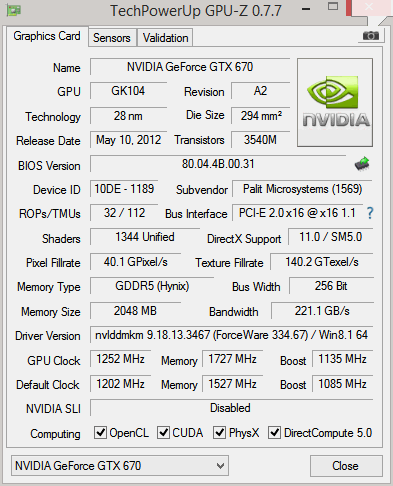Maximize the GPU-Z window
The width and height of the screenshot is (393, 486).
[333, 6]
